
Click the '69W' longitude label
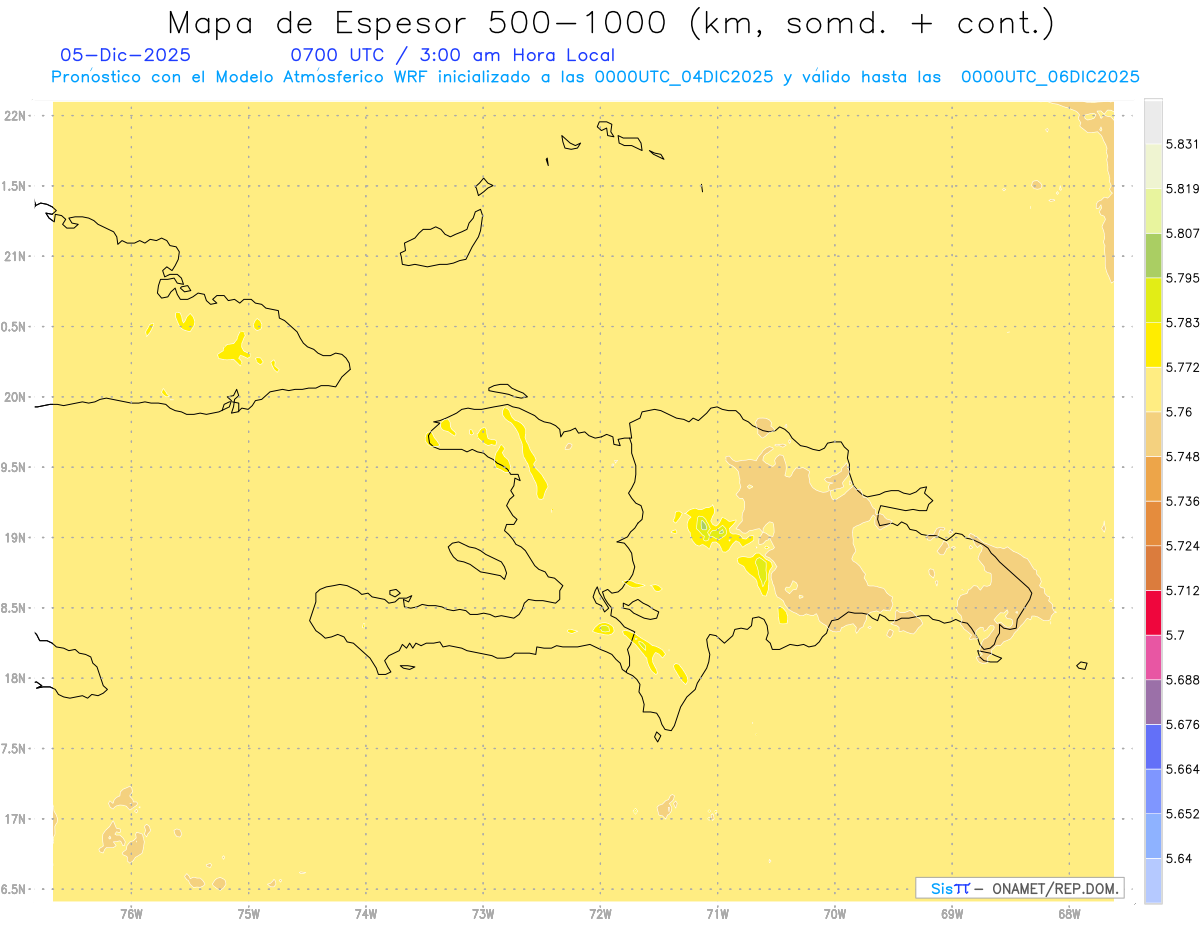pos(952,913)
